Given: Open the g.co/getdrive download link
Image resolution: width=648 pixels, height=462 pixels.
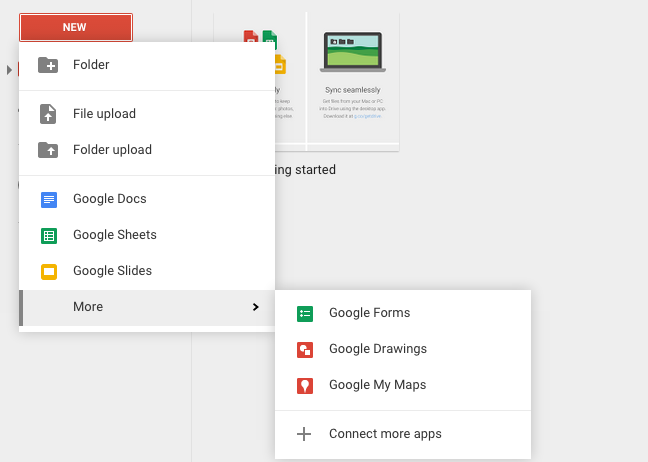Looking at the screenshot, I should pos(367,116).
